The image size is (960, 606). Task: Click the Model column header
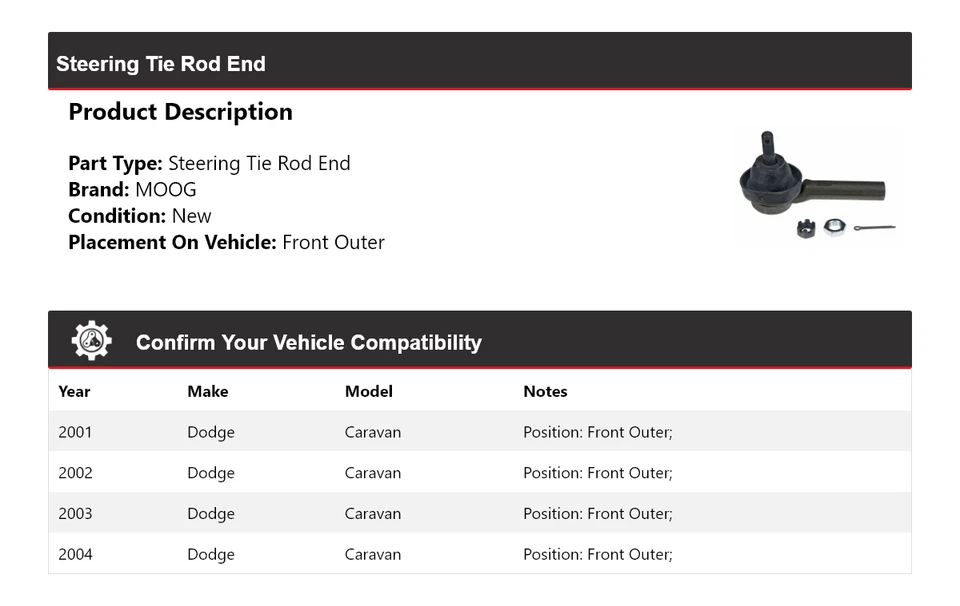pos(368,392)
